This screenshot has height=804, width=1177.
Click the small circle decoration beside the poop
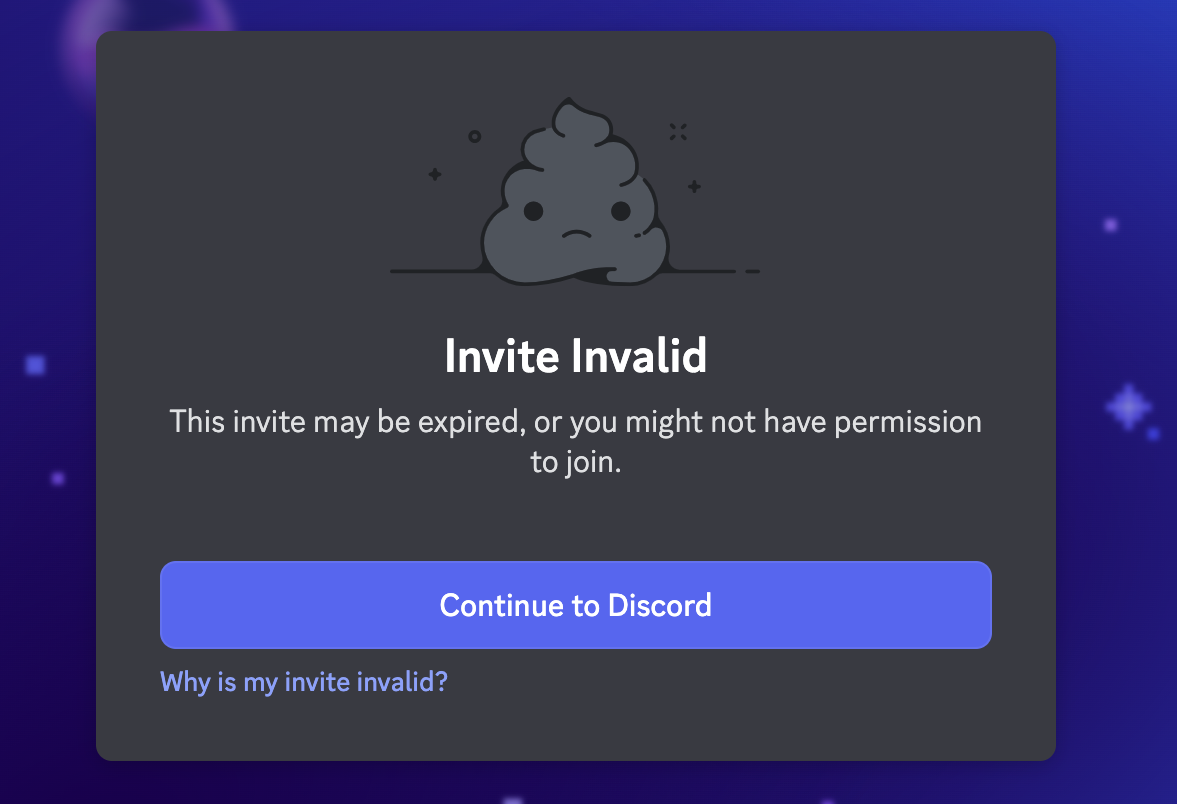tap(474, 137)
